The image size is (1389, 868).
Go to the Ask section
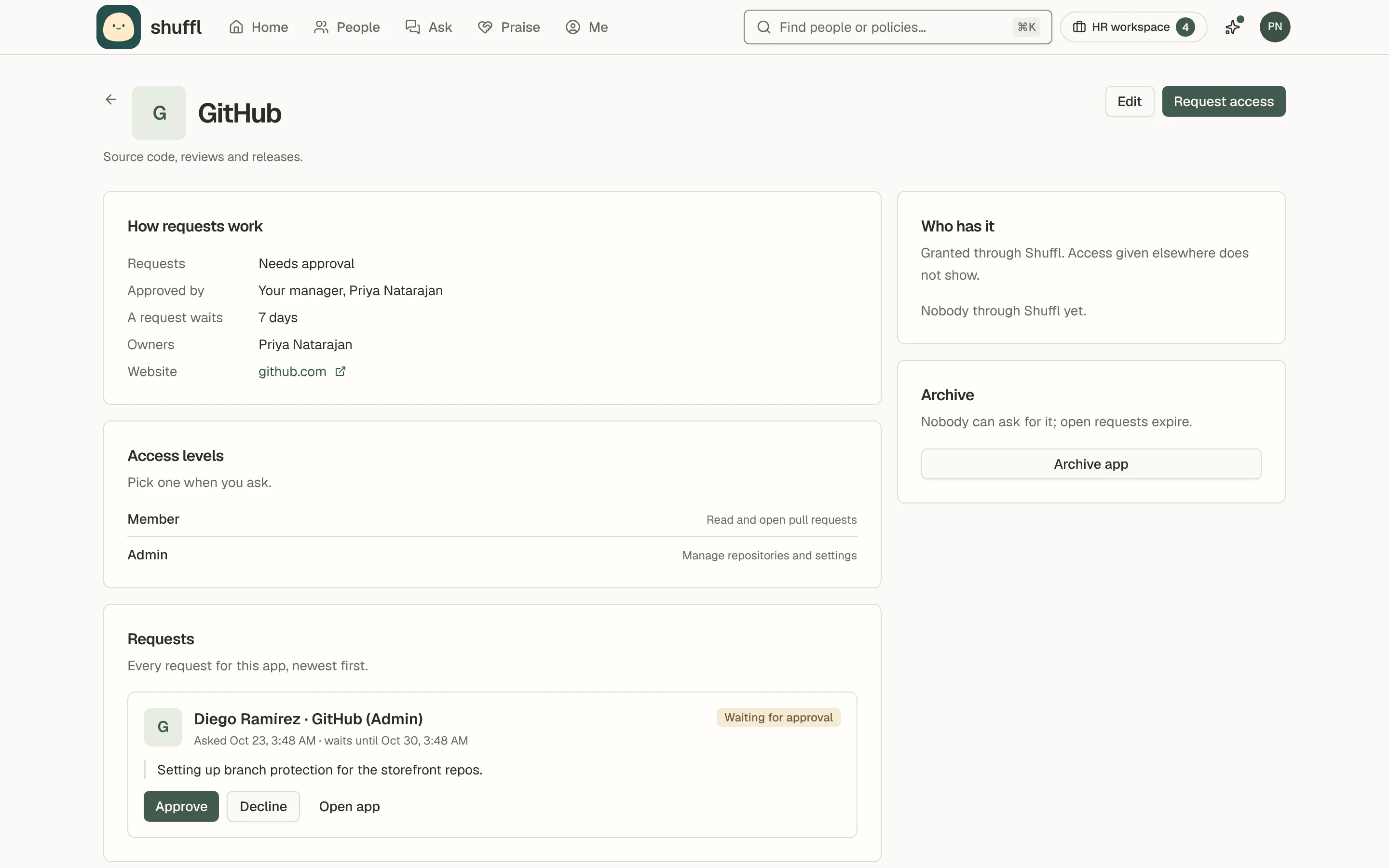point(429,27)
